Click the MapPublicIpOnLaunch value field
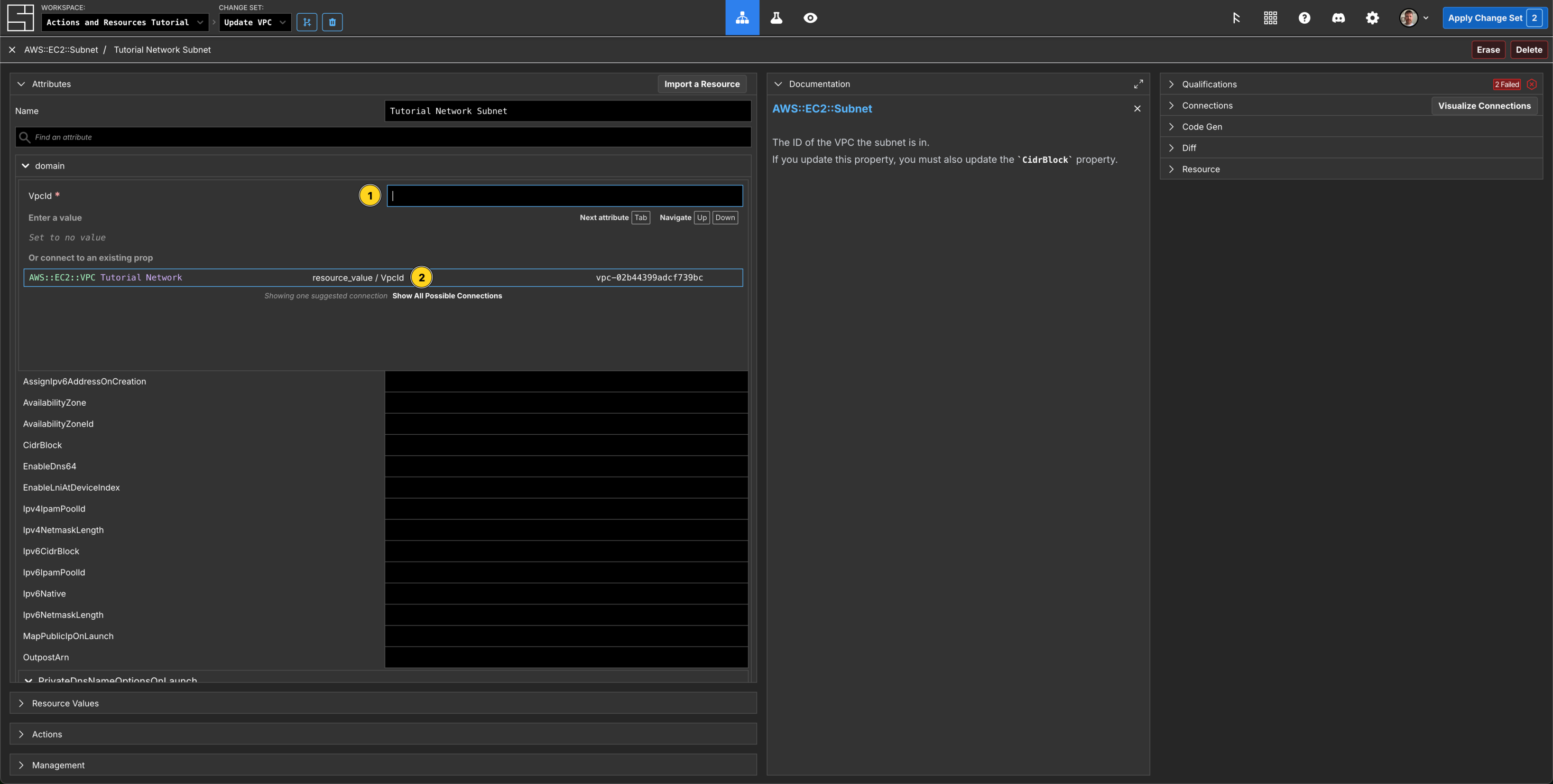 coord(566,636)
